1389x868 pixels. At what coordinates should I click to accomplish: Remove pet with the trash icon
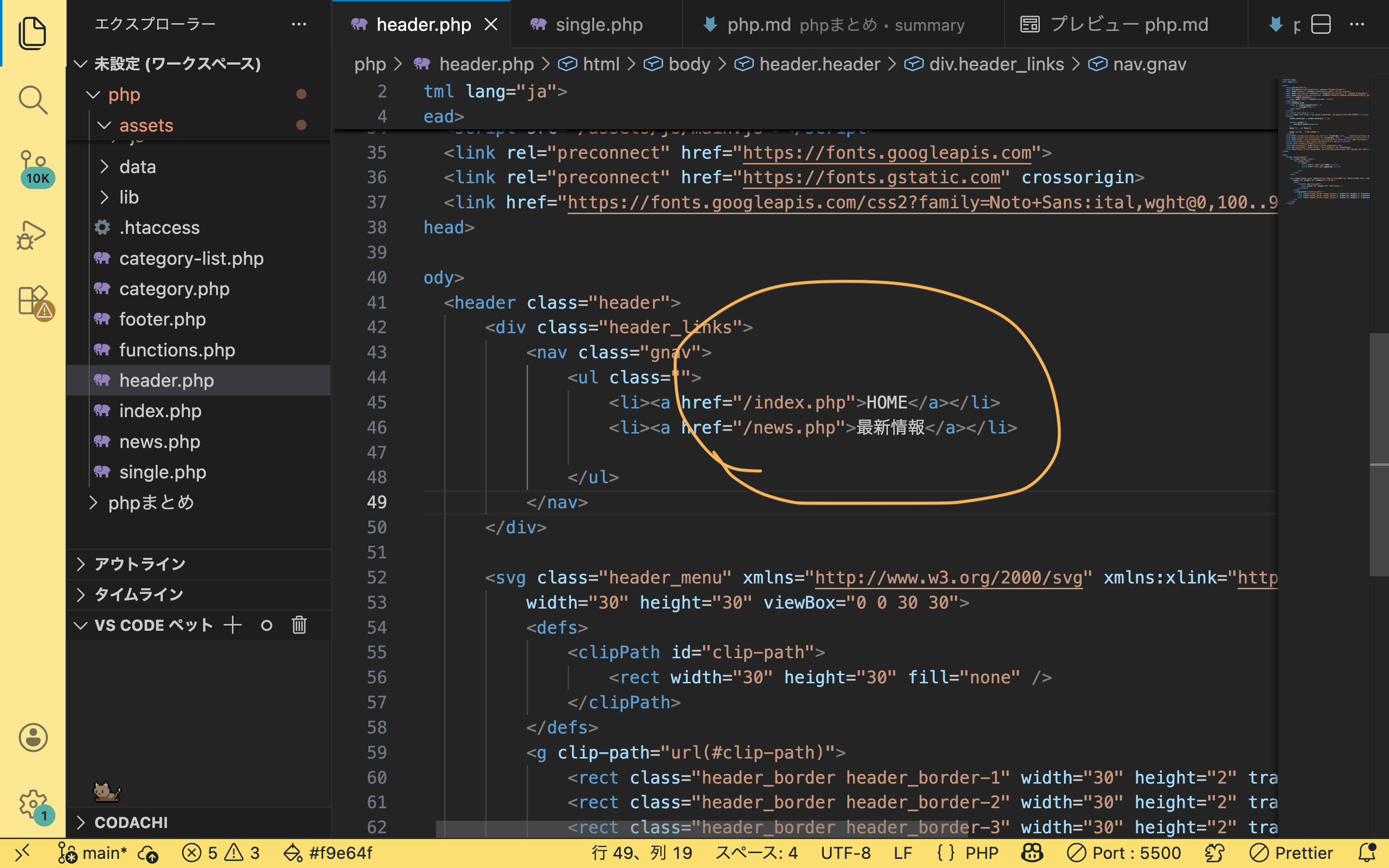tap(299, 624)
